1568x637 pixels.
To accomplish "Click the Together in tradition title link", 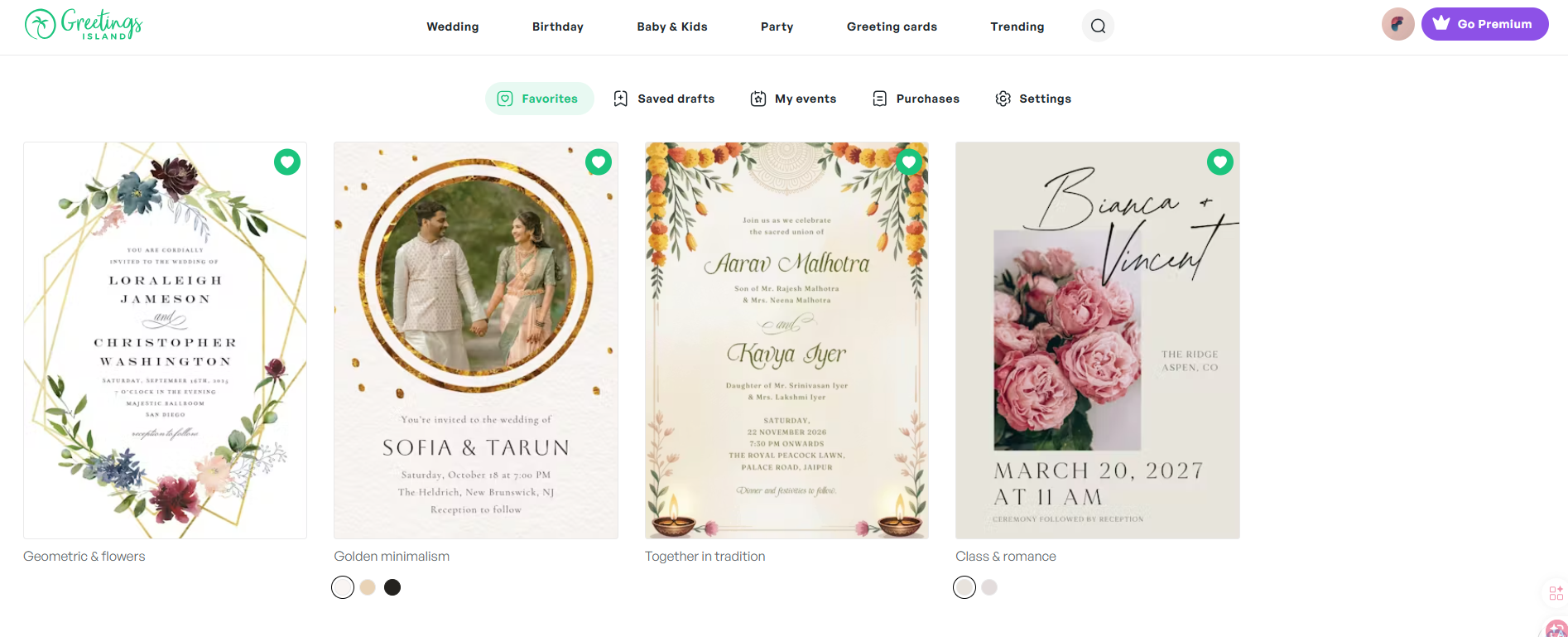I will 705,557.
